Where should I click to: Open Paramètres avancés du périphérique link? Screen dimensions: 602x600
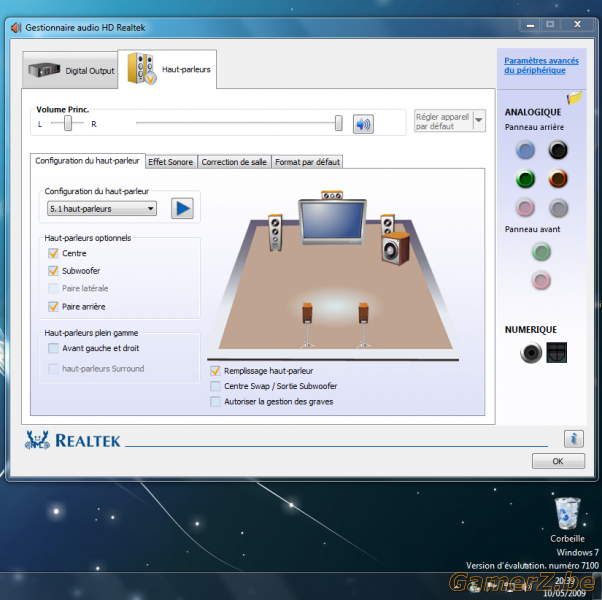point(541,65)
